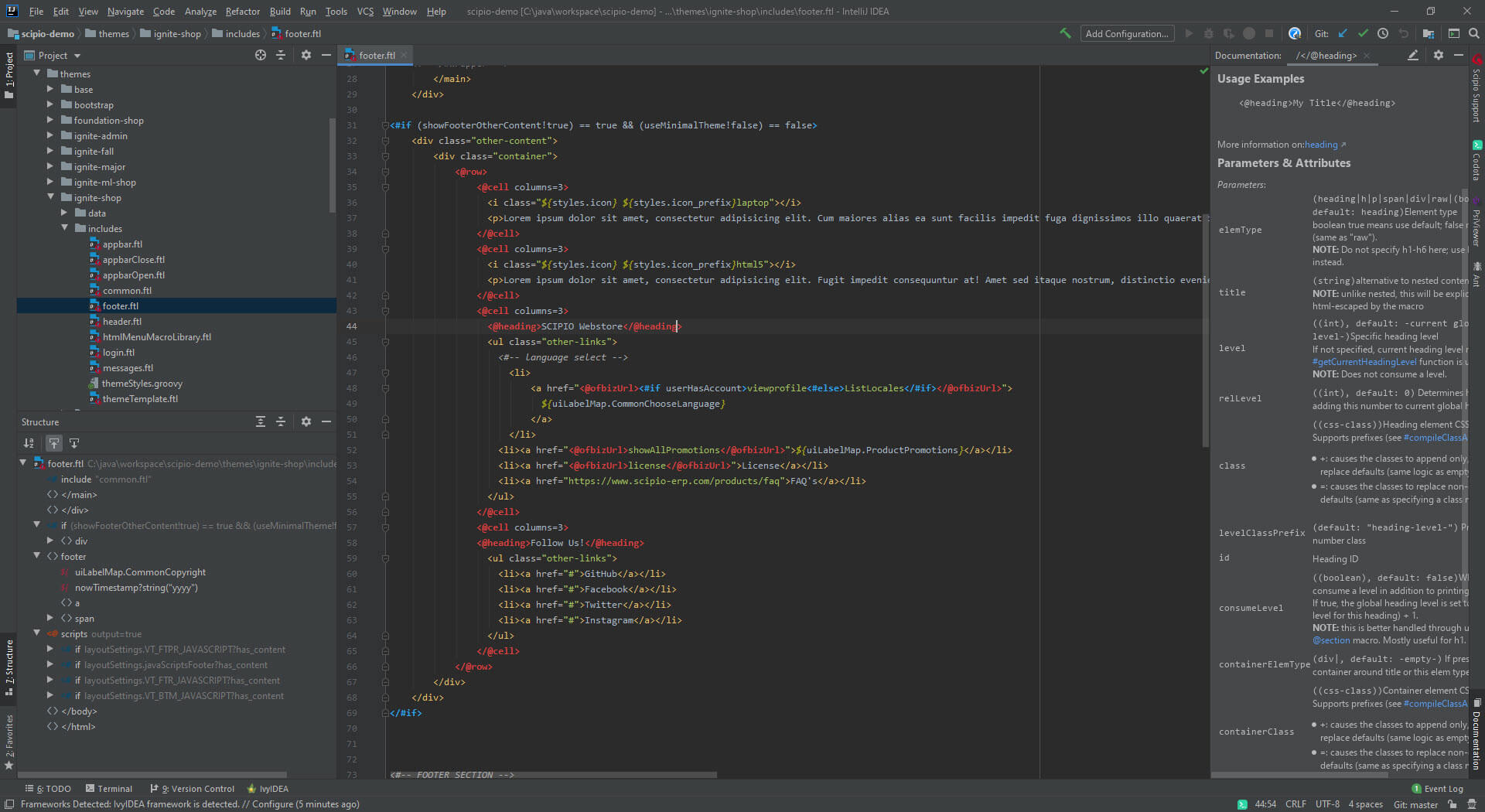Click the Project tree vertical scrollbar thumb
The height and width of the screenshot is (812, 1485).
333,165
